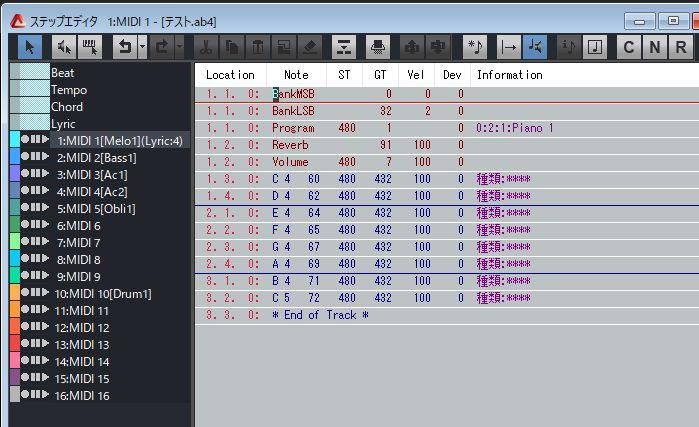Select the Tempo track in list
Image resolution: width=699 pixels, height=427 pixels.
click(69, 89)
